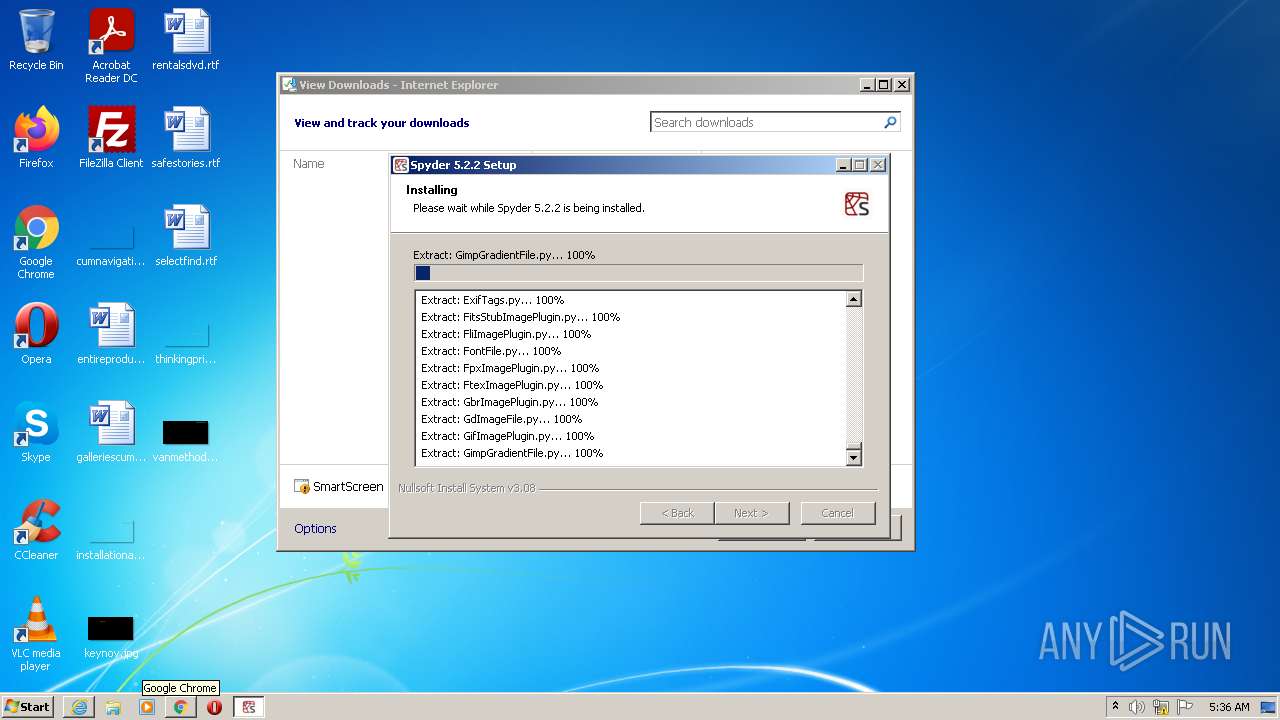Select log line Extract: ExifTags.py... 100%
This screenshot has height=720, width=1280.
click(492, 300)
